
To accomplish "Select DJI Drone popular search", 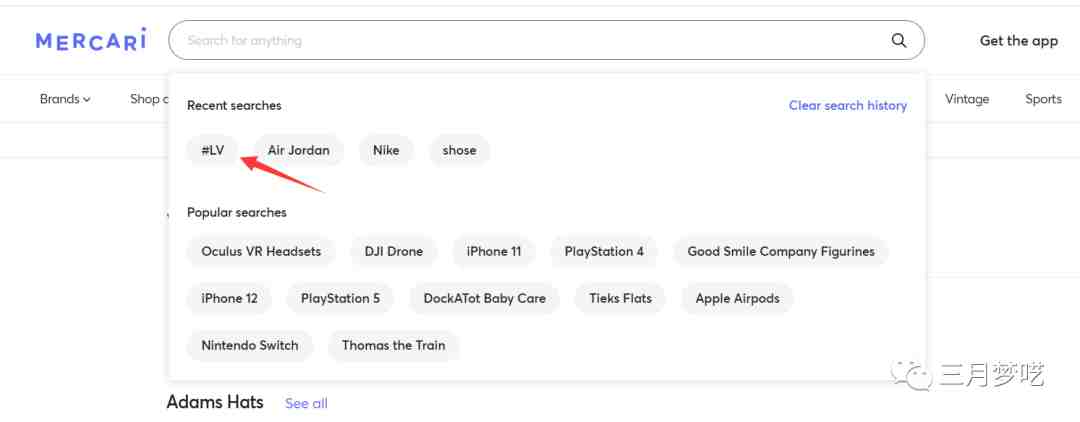I will [393, 251].
